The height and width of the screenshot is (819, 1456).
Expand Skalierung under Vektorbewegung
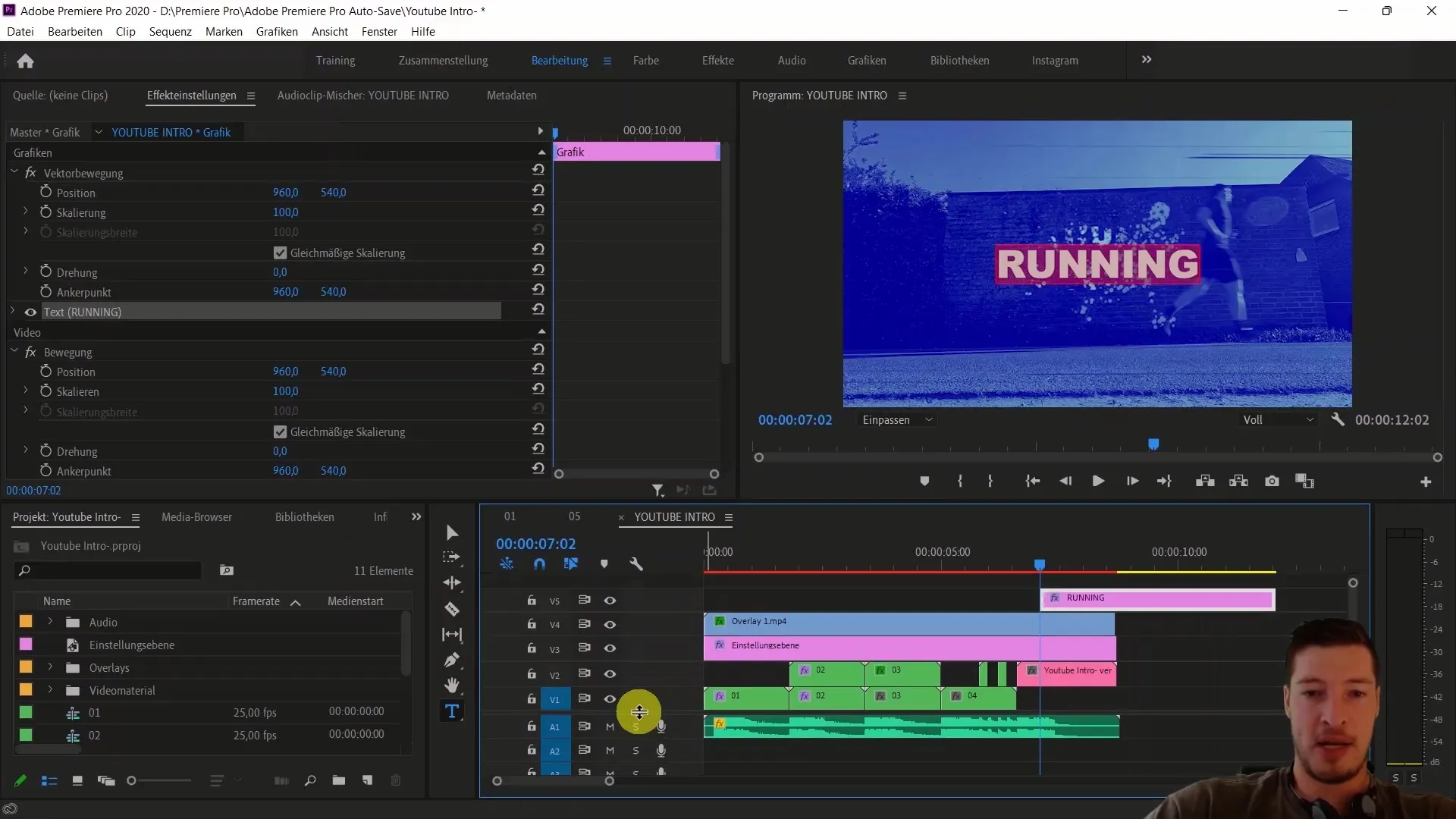(x=25, y=211)
